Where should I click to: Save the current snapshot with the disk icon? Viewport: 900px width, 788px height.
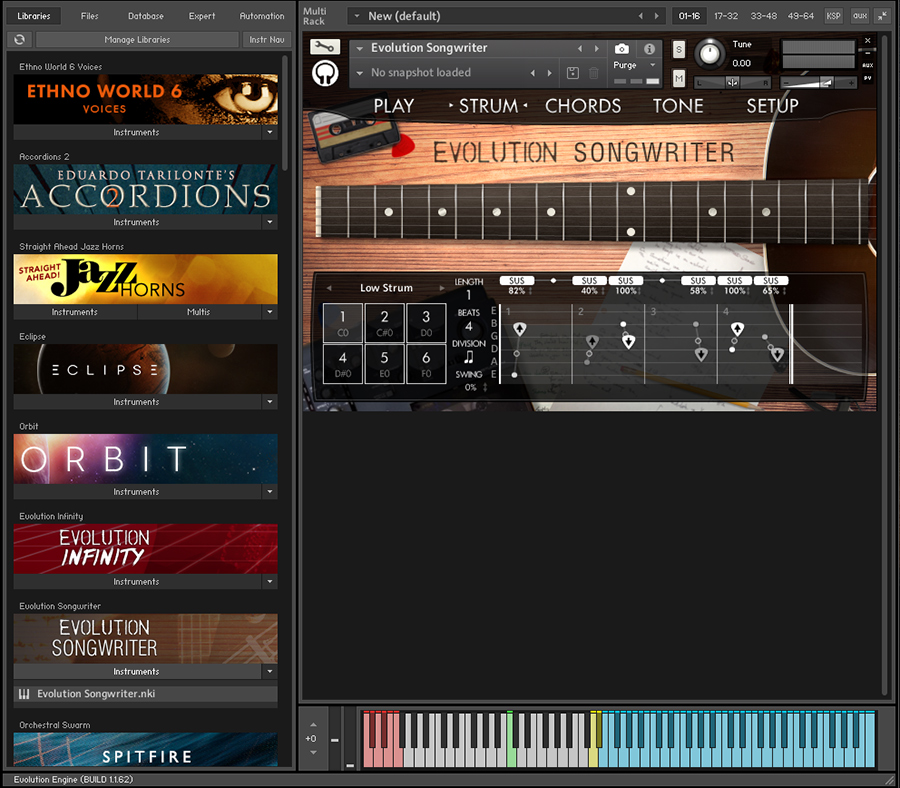[x=572, y=73]
